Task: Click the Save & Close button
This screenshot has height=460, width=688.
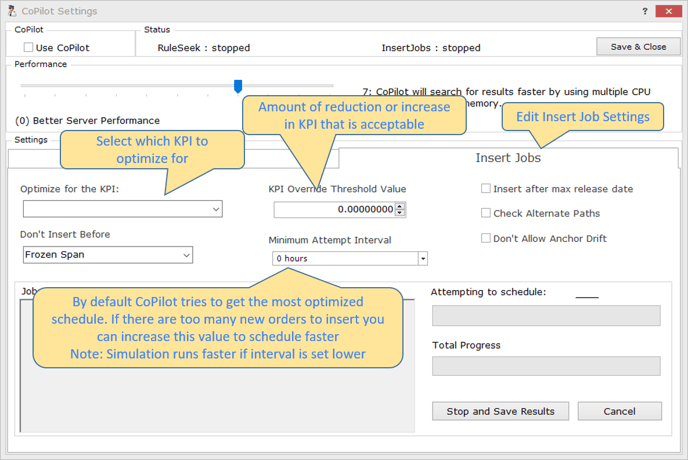Action: (x=638, y=47)
